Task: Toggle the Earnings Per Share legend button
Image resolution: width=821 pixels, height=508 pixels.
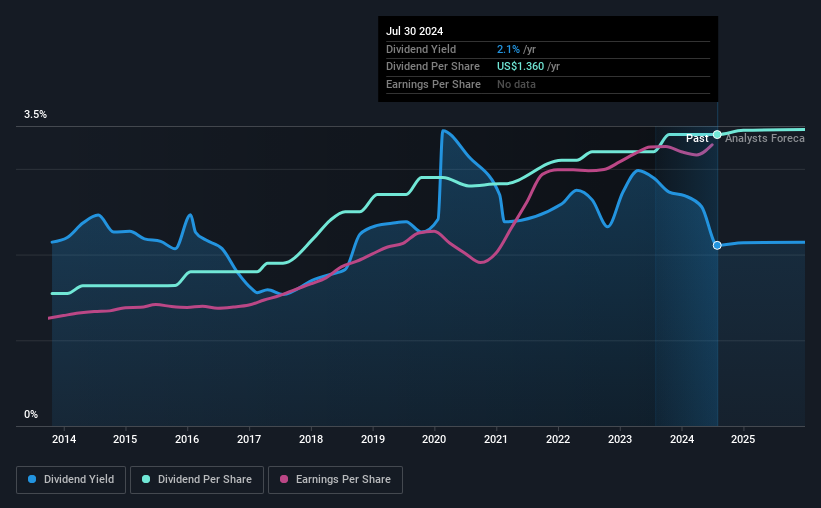Action: [335, 480]
